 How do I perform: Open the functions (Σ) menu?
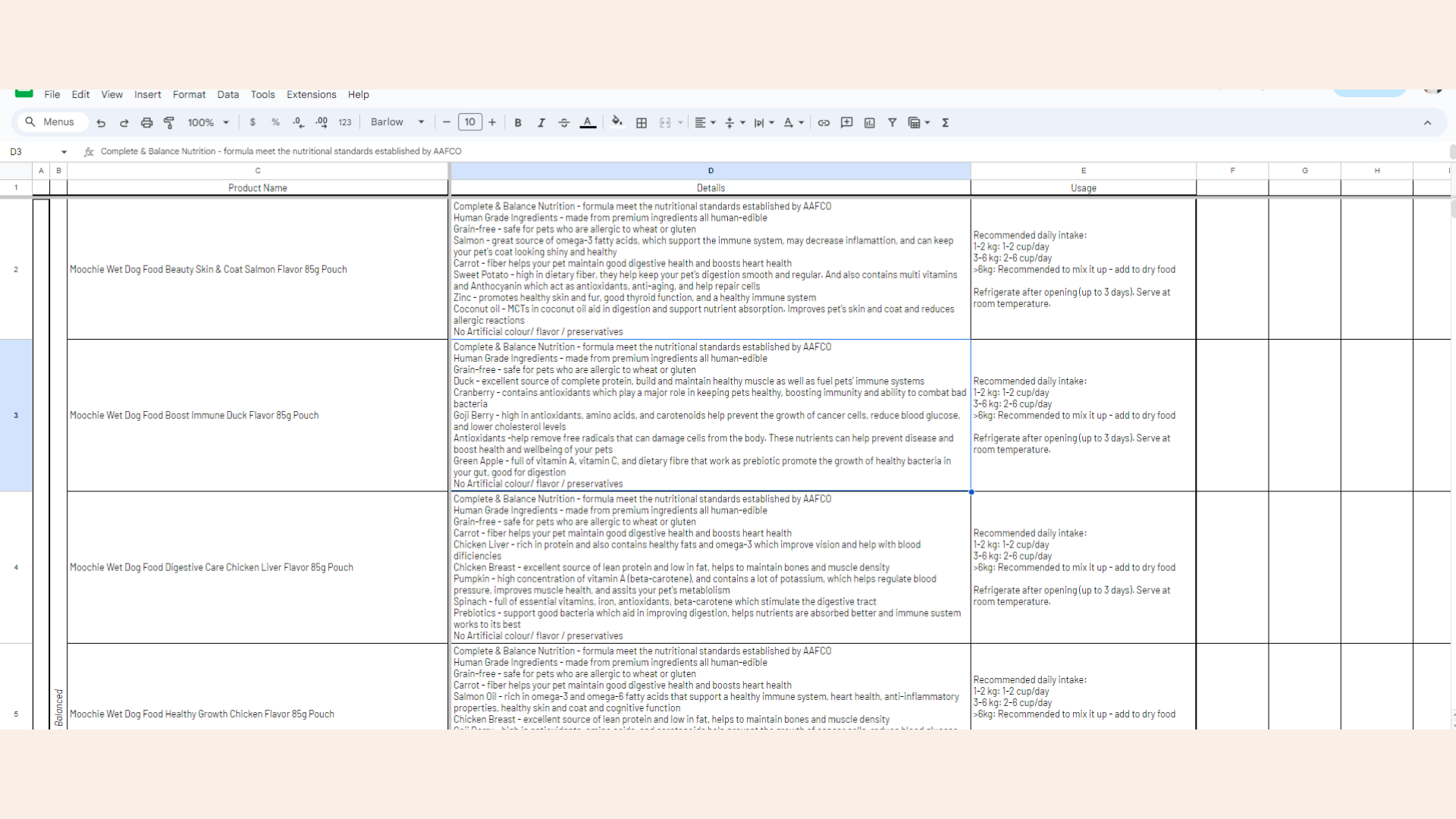click(x=946, y=122)
